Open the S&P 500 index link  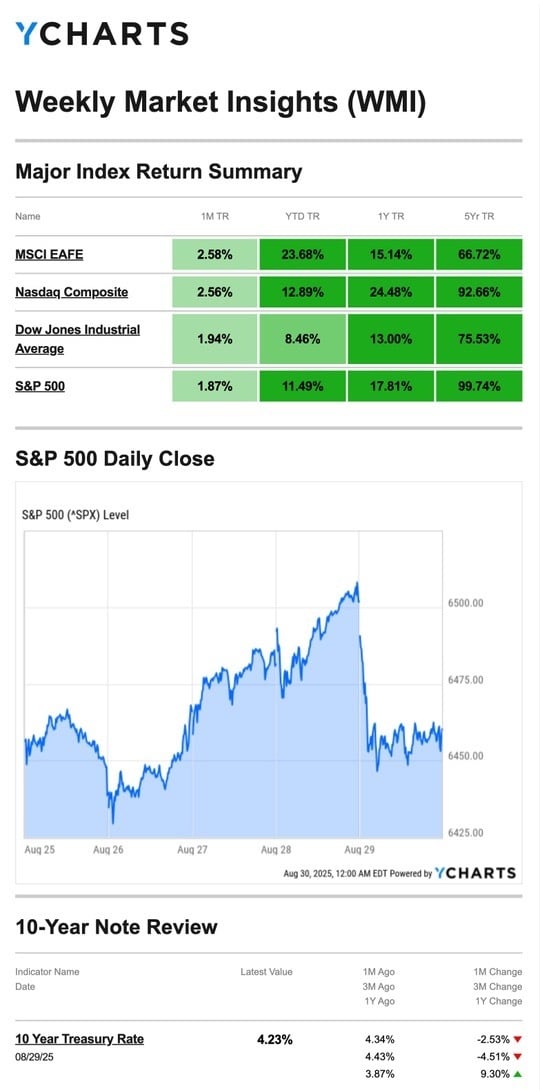click(40, 386)
